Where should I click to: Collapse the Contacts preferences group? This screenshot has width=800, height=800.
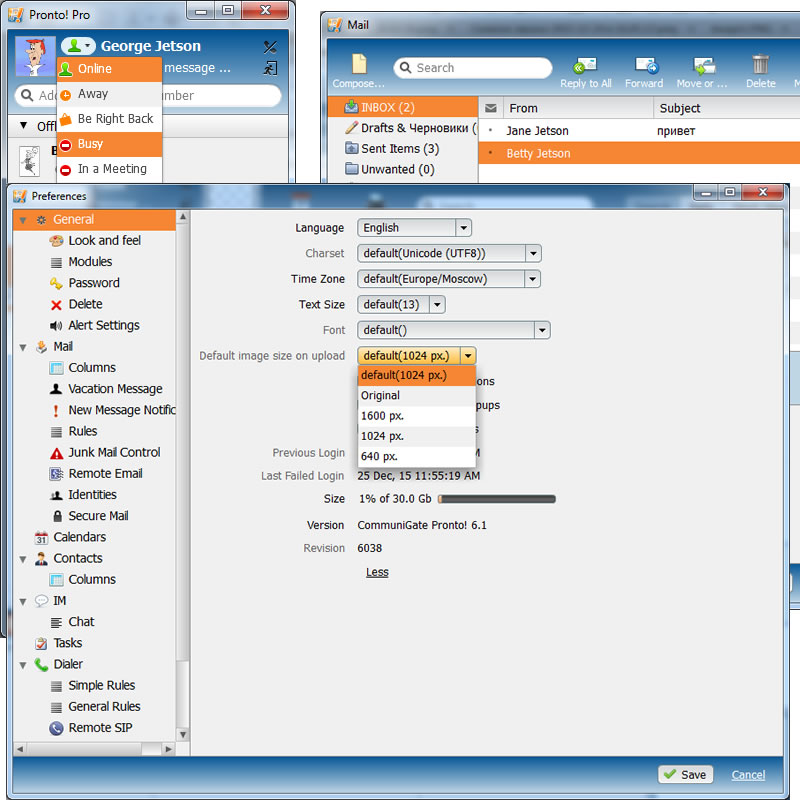click(22, 559)
